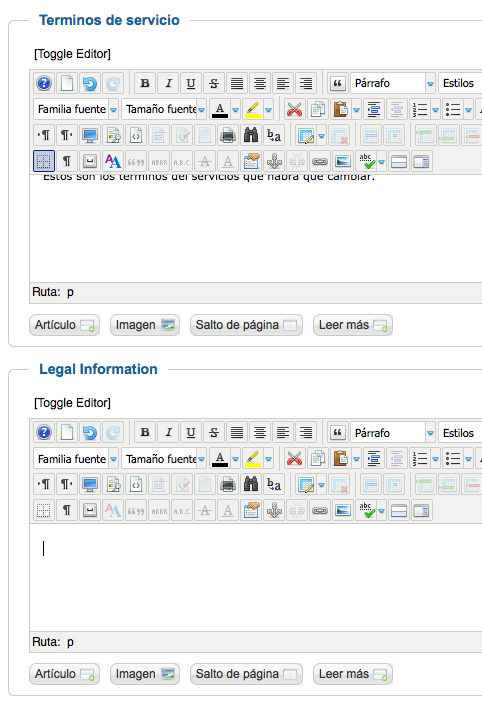Click the binoculars Find icon in the top editor
This screenshot has height=705, width=482.
click(251, 135)
